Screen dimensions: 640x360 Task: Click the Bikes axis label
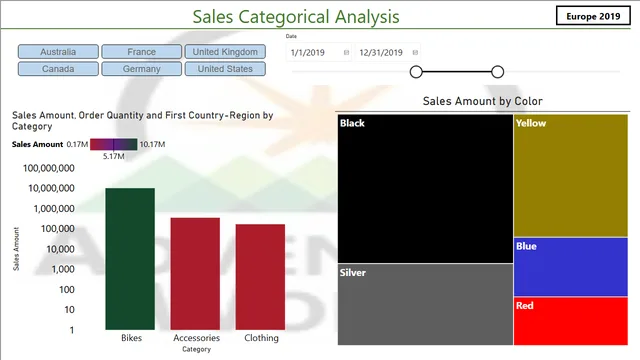coord(131,338)
